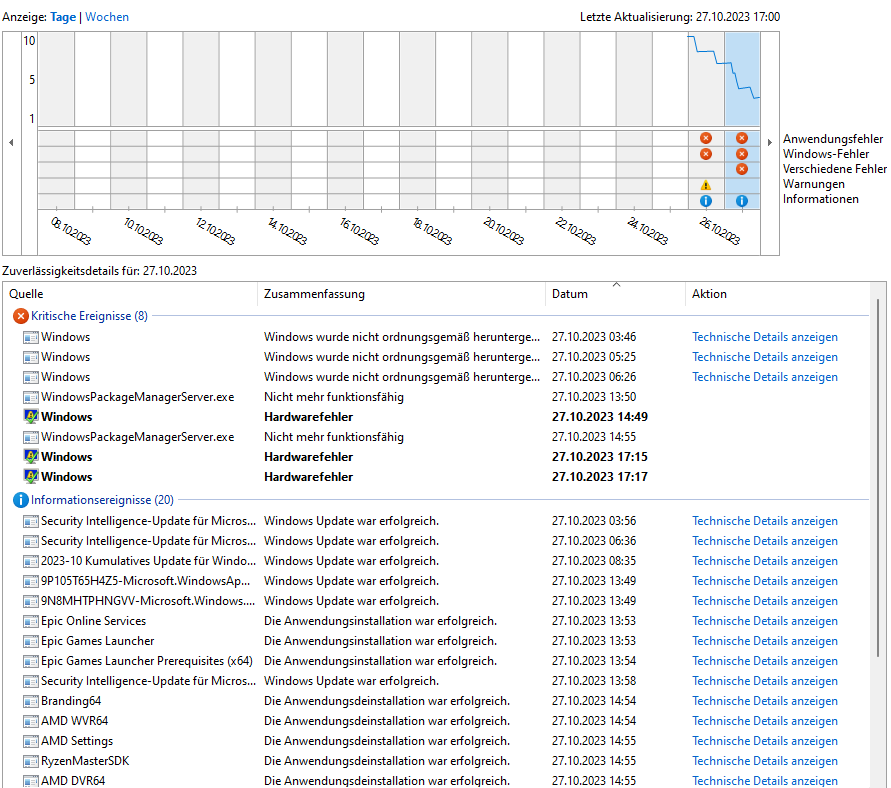The height and width of the screenshot is (788, 891).
Task: Open details for Branding64 uninstall
Action: pos(765,701)
